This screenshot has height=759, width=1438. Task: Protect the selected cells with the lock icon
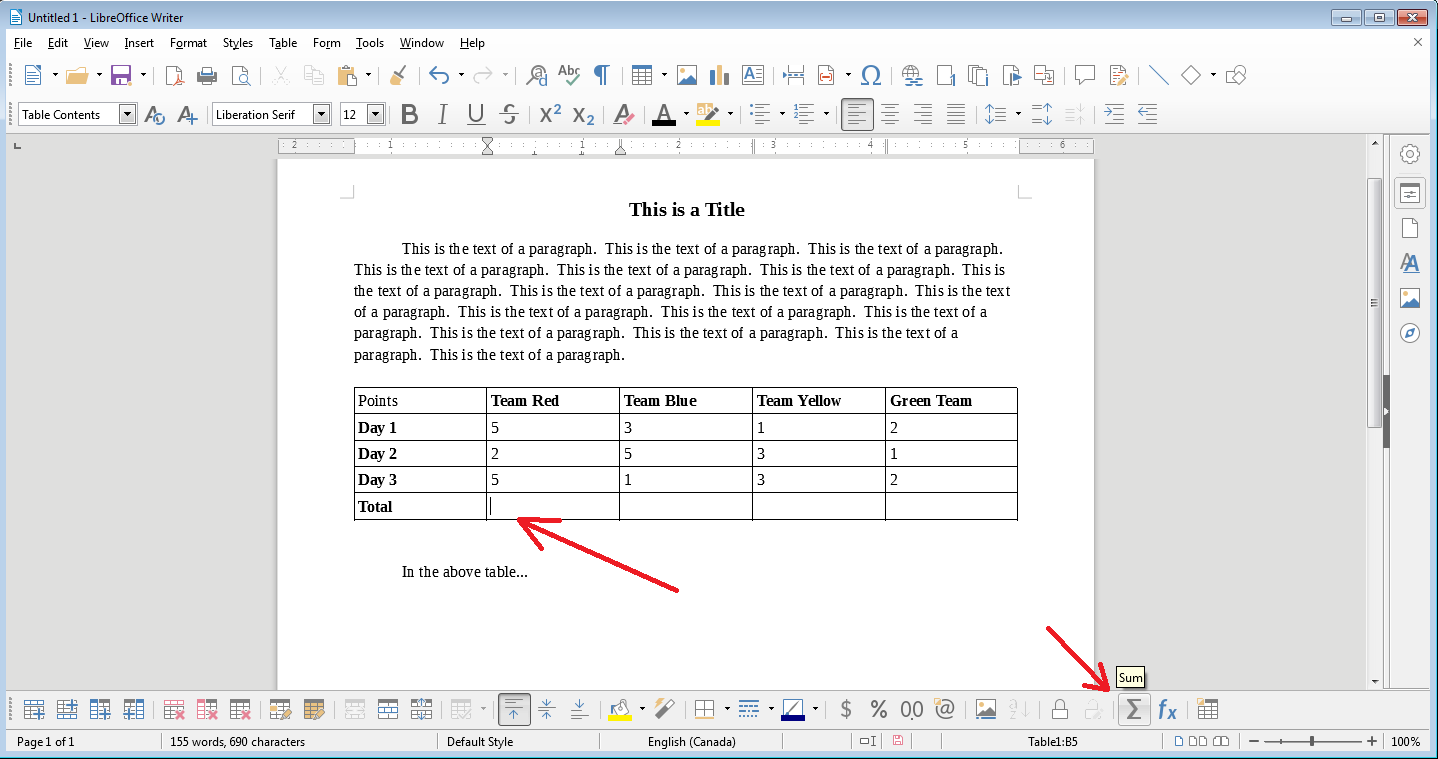1060,709
